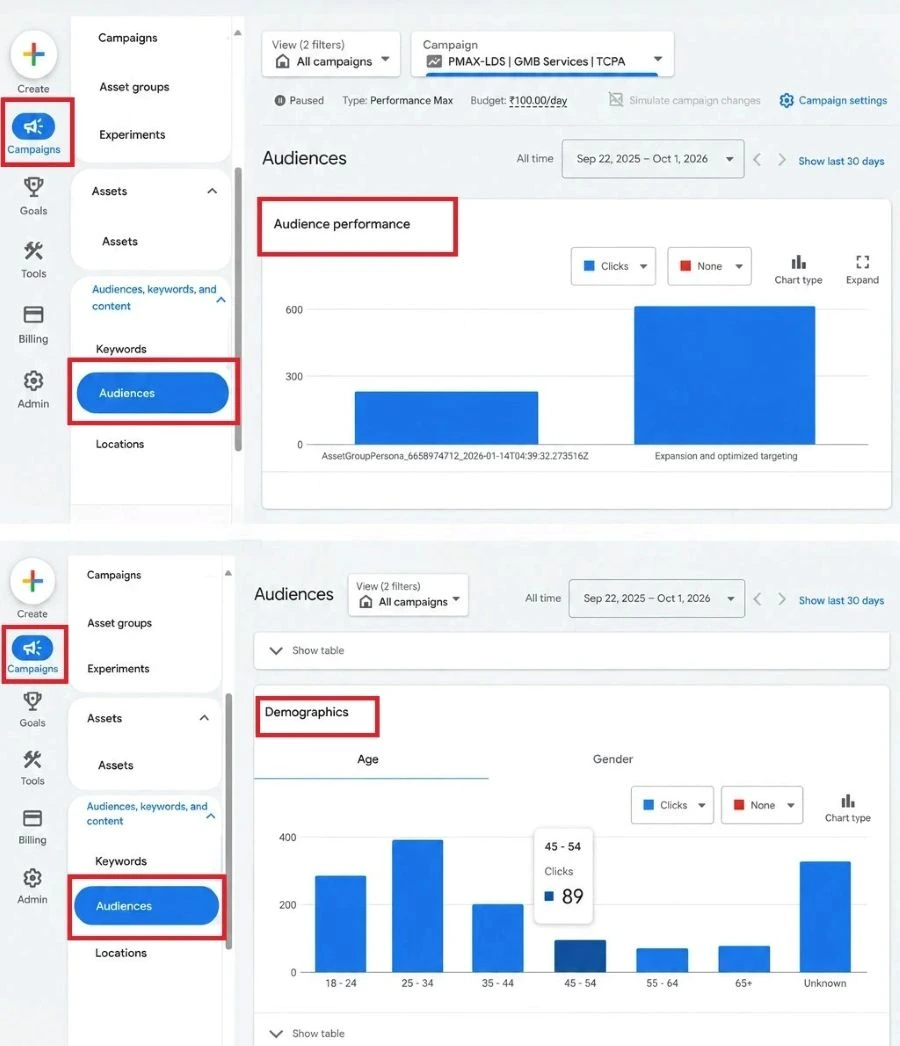Go to next date range in top panel
Screen dimensions: 900x1046
(x=781, y=159)
